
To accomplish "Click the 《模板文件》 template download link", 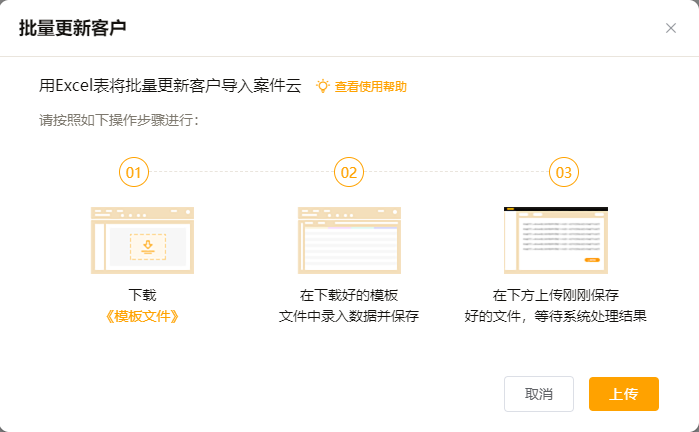I will [x=142, y=317].
